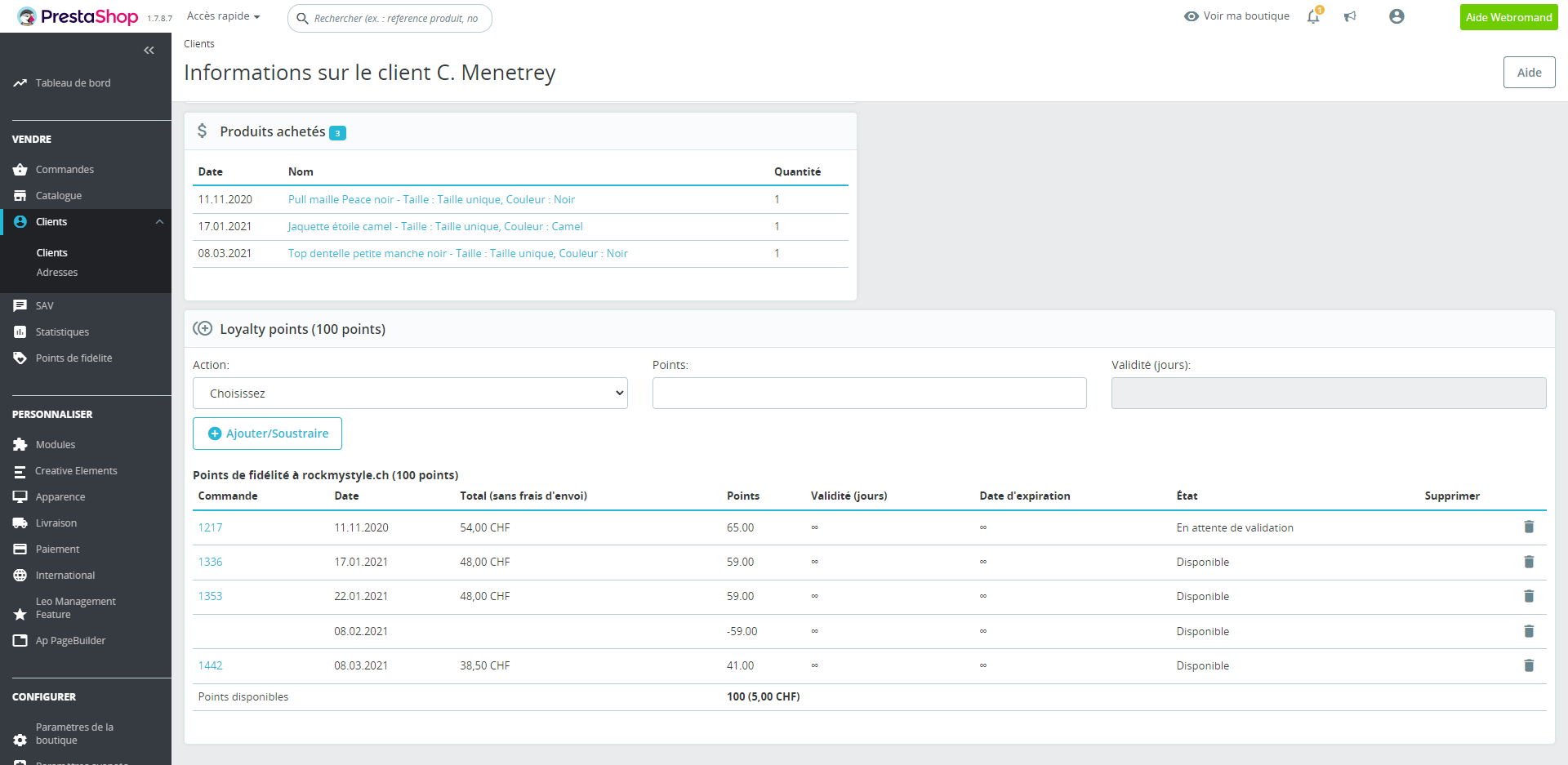Open the Action dropdown showing Choisissez

[410, 394]
